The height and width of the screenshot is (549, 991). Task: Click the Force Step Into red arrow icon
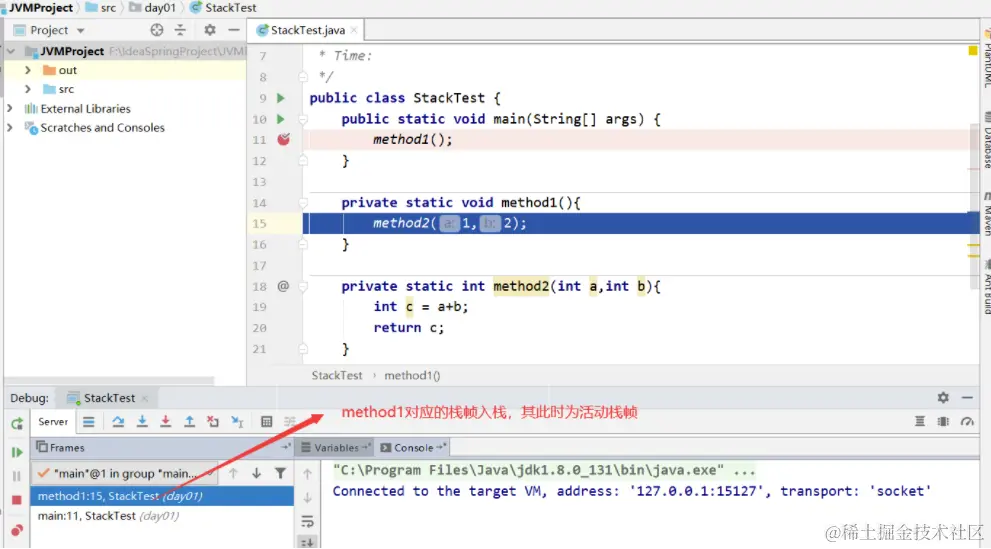click(166, 421)
